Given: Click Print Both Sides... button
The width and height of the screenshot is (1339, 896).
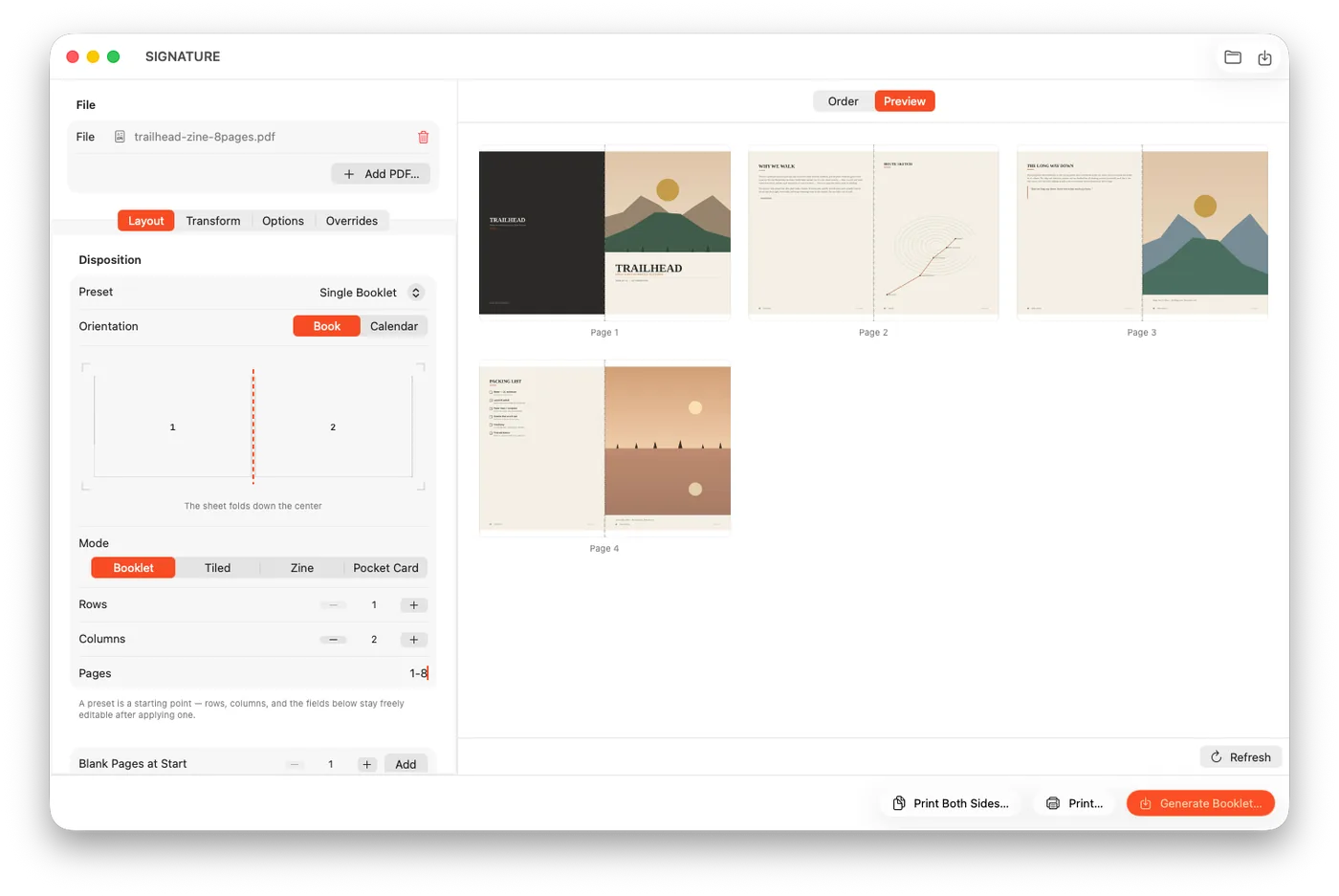Looking at the screenshot, I should (951, 803).
